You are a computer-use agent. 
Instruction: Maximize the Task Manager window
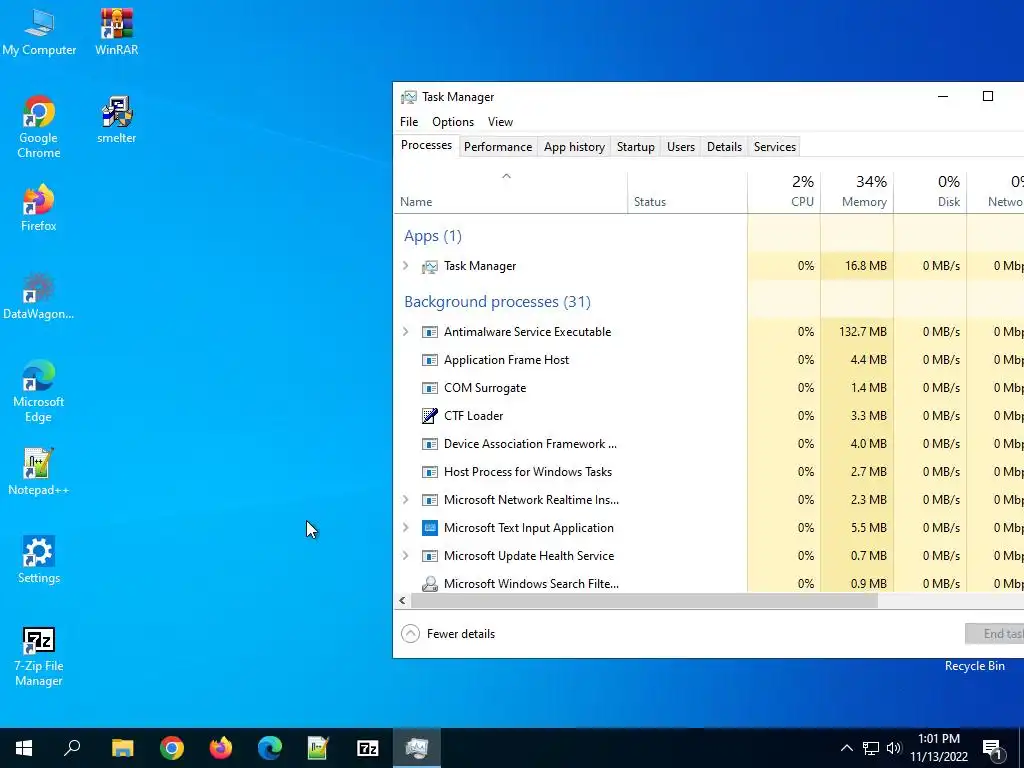coord(987,97)
